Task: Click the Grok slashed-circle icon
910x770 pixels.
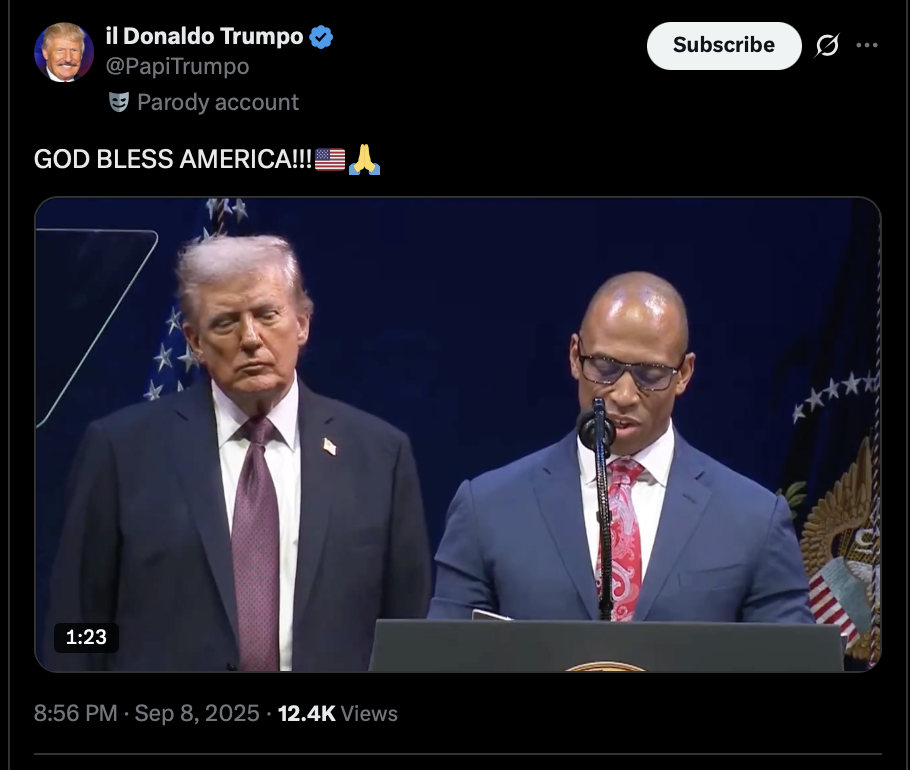Action: tap(826, 45)
